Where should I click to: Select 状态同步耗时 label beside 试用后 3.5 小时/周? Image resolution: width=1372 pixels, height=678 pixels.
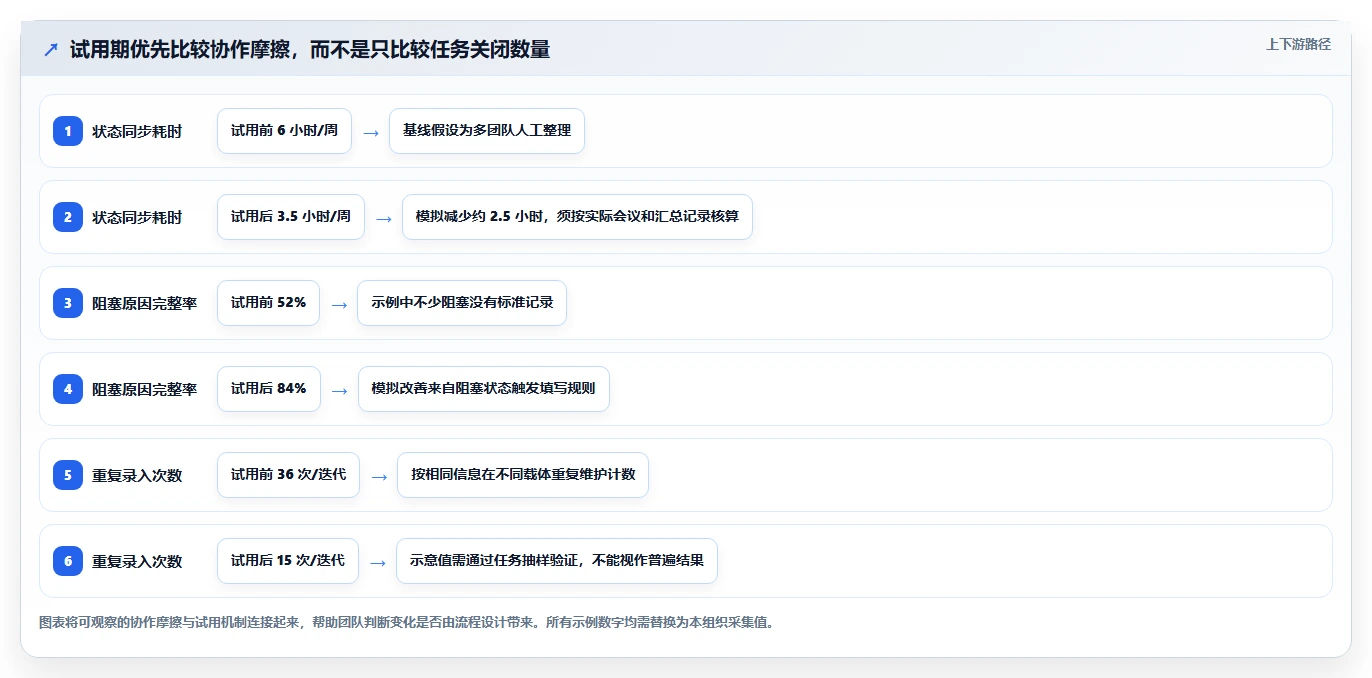point(137,217)
